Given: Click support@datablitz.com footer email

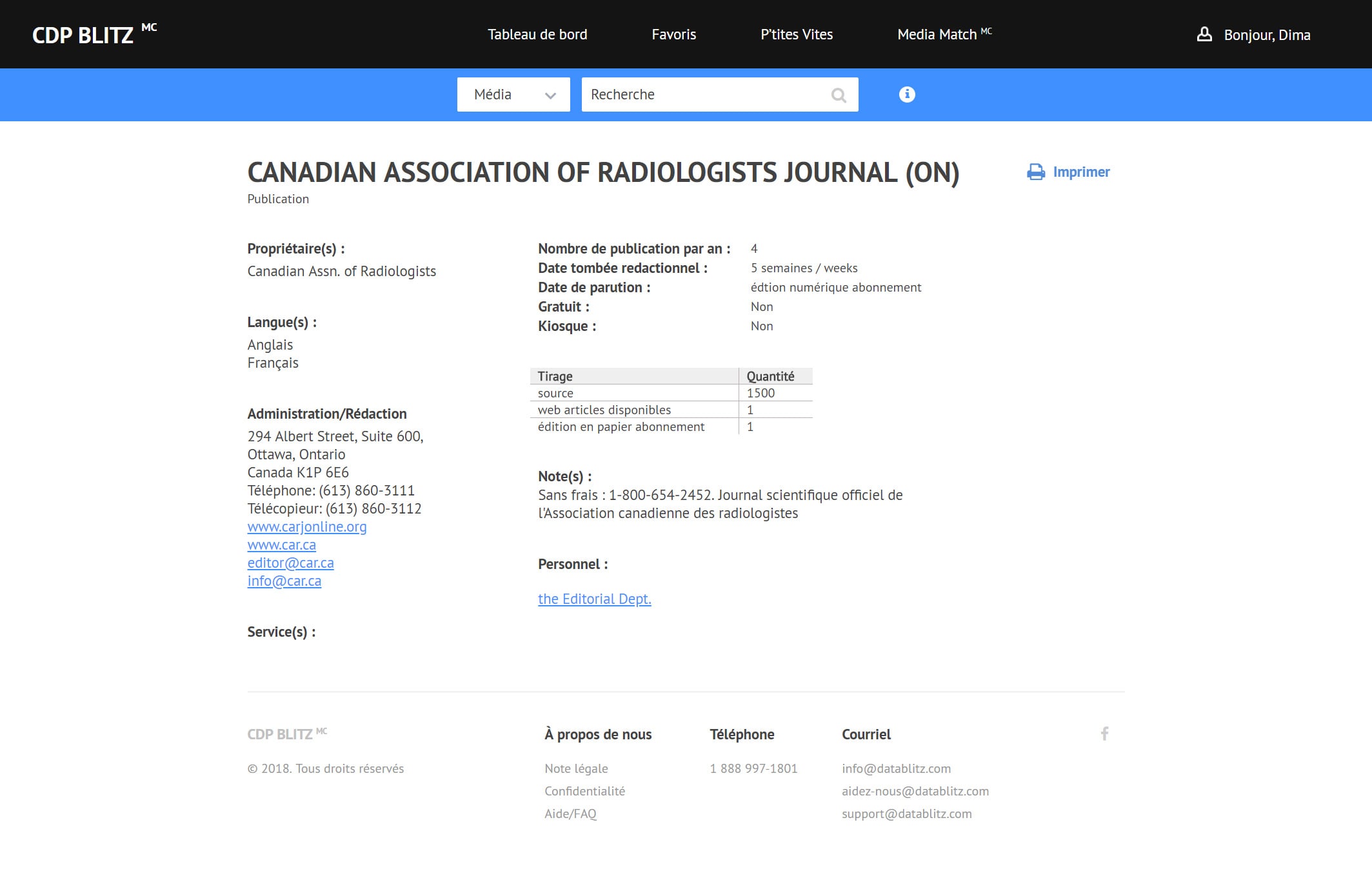Looking at the screenshot, I should click(906, 814).
